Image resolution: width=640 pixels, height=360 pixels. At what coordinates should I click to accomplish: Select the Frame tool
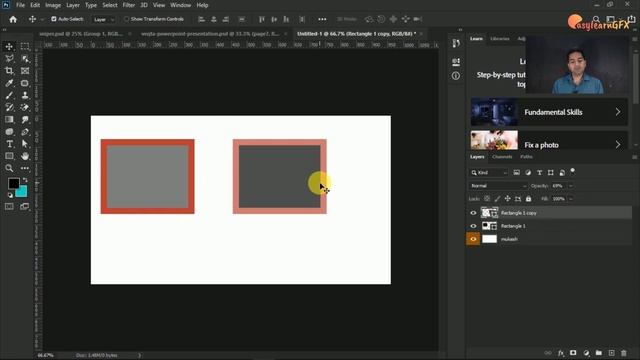25,71
